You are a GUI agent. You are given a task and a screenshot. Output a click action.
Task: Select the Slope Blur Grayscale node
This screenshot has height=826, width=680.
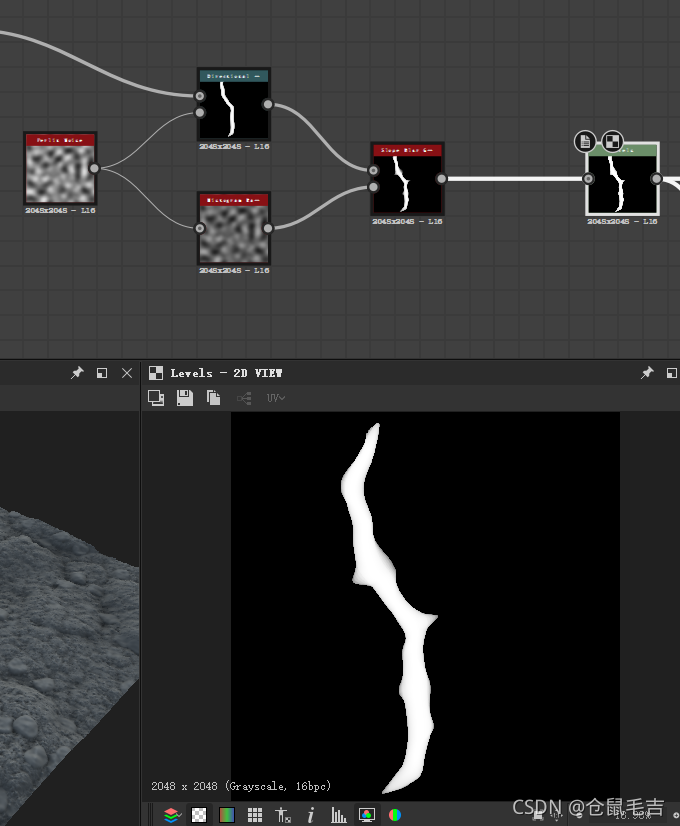(407, 179)
